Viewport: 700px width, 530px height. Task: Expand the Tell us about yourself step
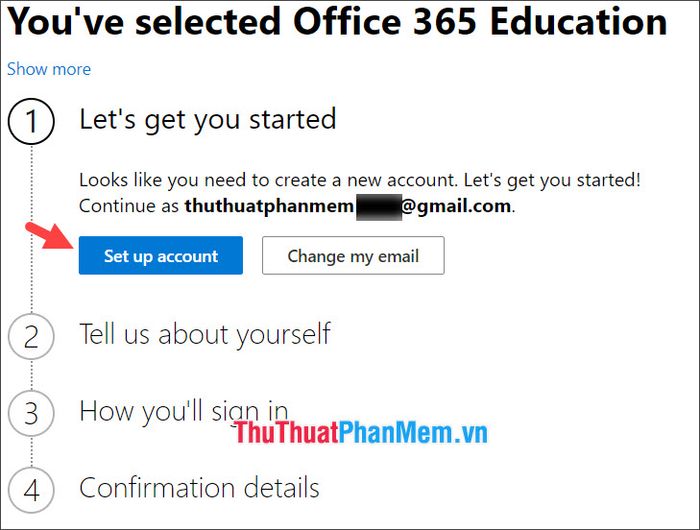[x=205, y=334]
